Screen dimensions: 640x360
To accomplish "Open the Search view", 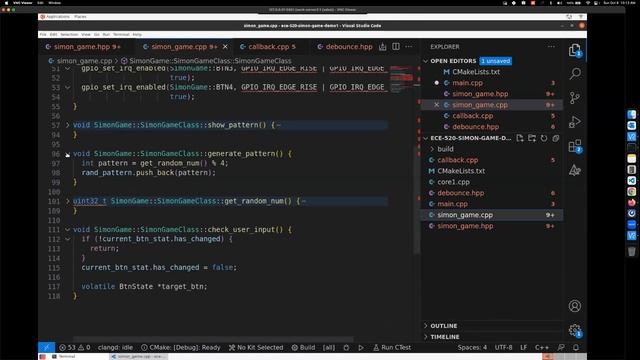I will (x=575, y=74).
